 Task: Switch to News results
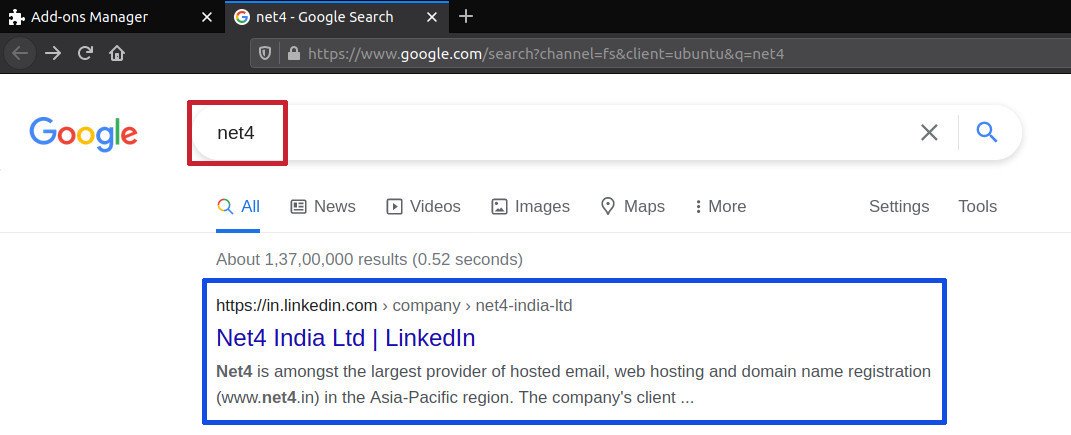pyautogui.click(x=323, y=206)
